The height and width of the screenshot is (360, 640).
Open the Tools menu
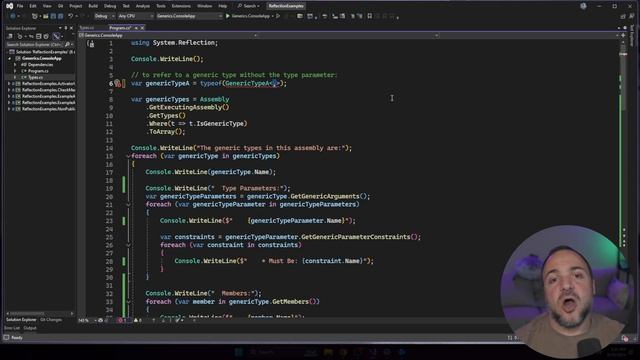(x=161, y=6)
